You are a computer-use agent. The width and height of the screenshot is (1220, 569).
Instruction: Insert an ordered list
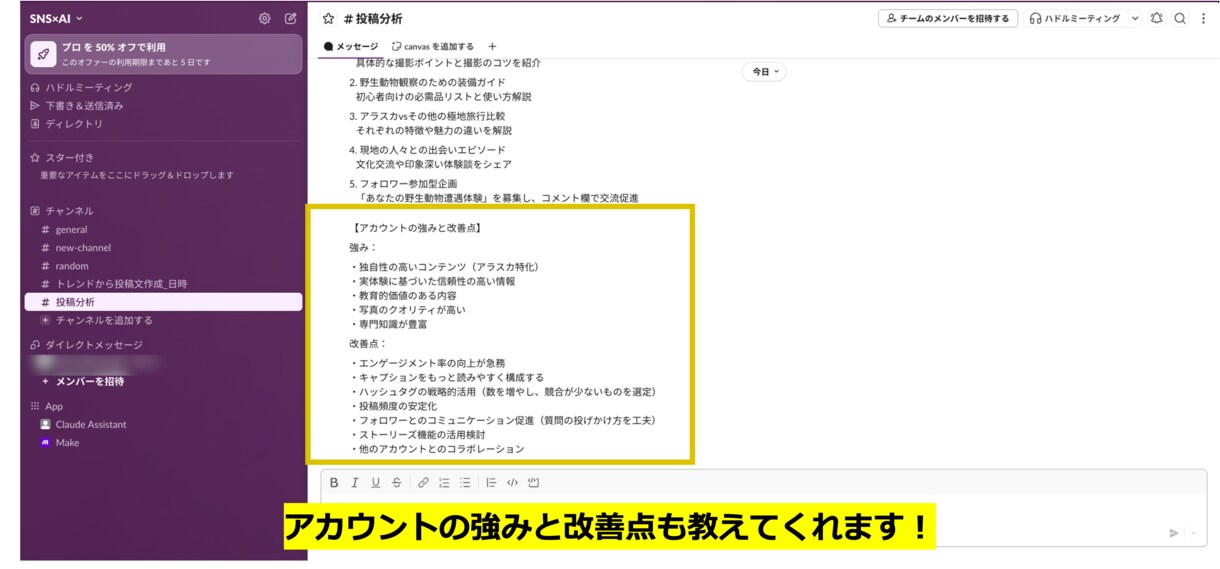[444, 483]
